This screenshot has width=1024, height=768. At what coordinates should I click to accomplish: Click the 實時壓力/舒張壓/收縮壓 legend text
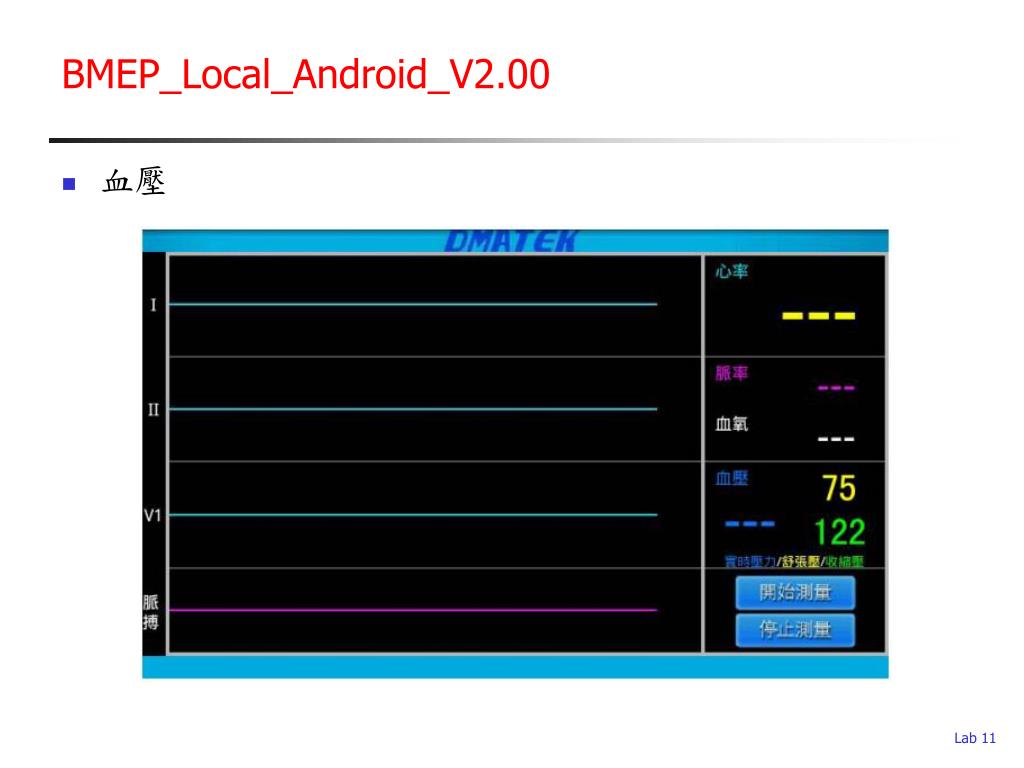coord(794,562)
